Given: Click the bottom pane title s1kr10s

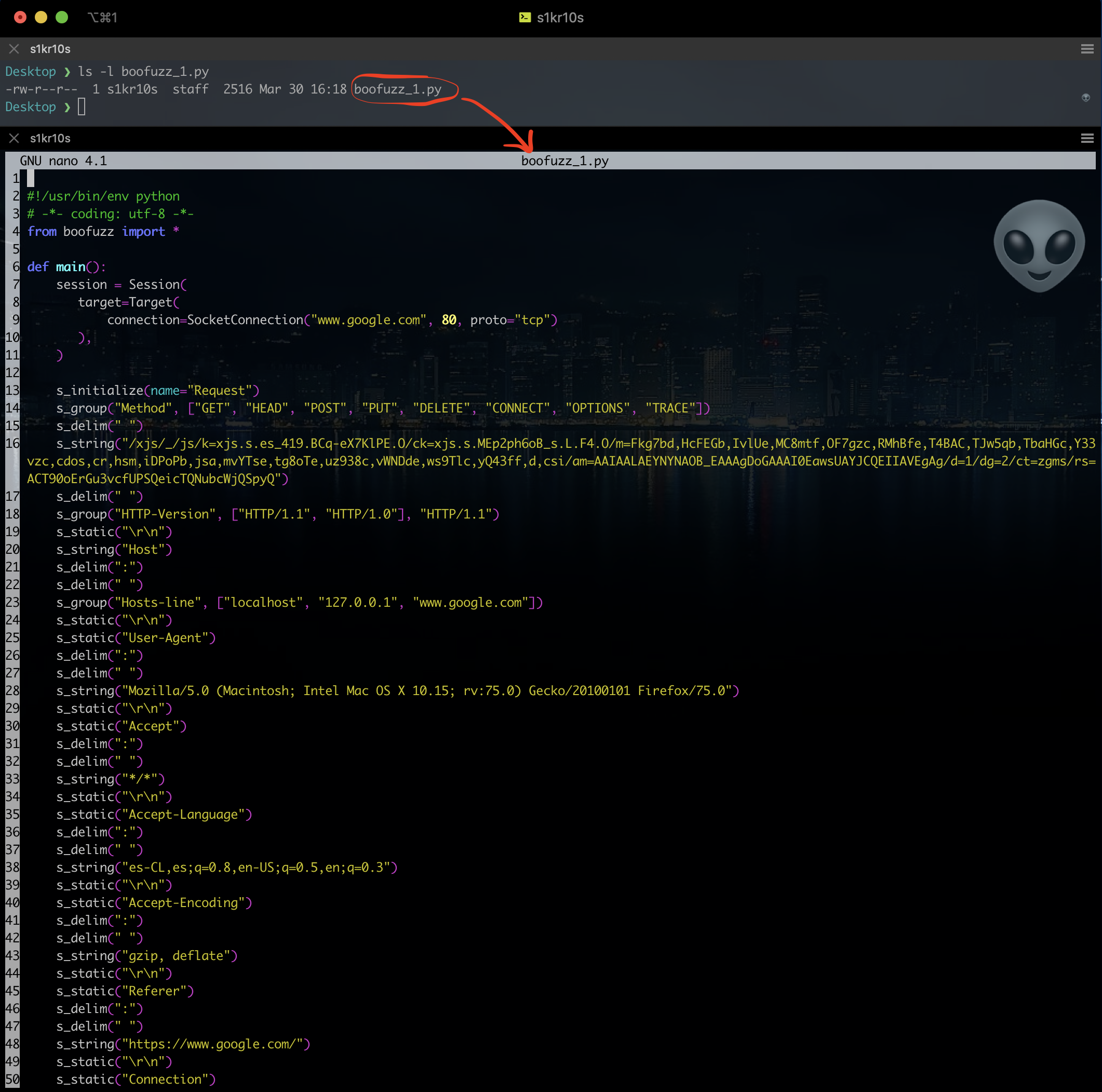Looking at the screenshot, I should pos(50,139).
